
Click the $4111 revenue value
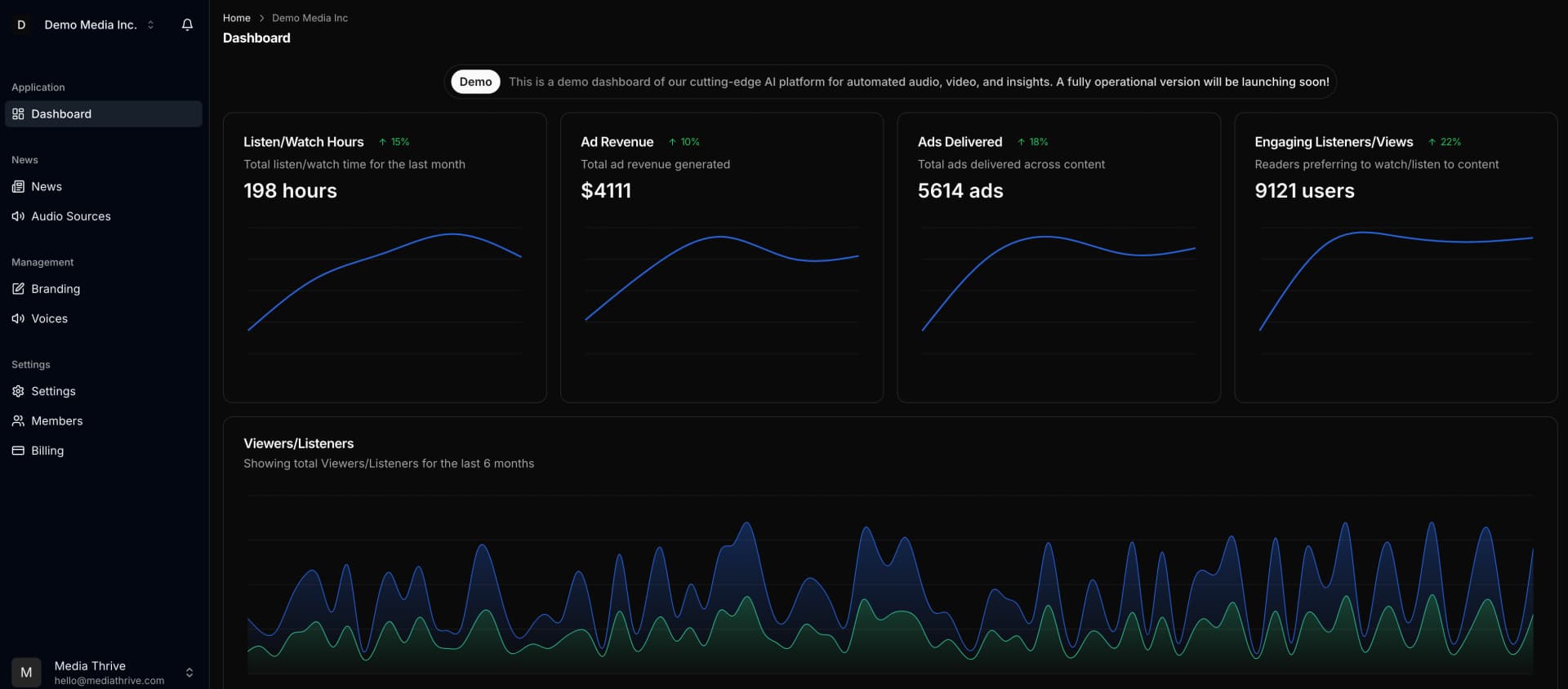point(606,191)
